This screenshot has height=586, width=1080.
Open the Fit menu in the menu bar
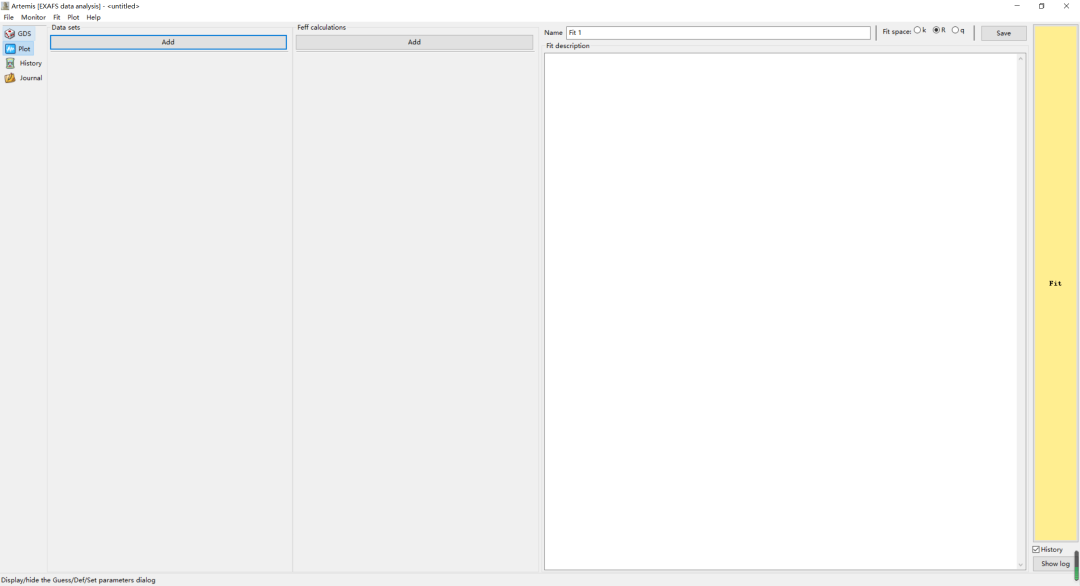(x=57, y=17)
